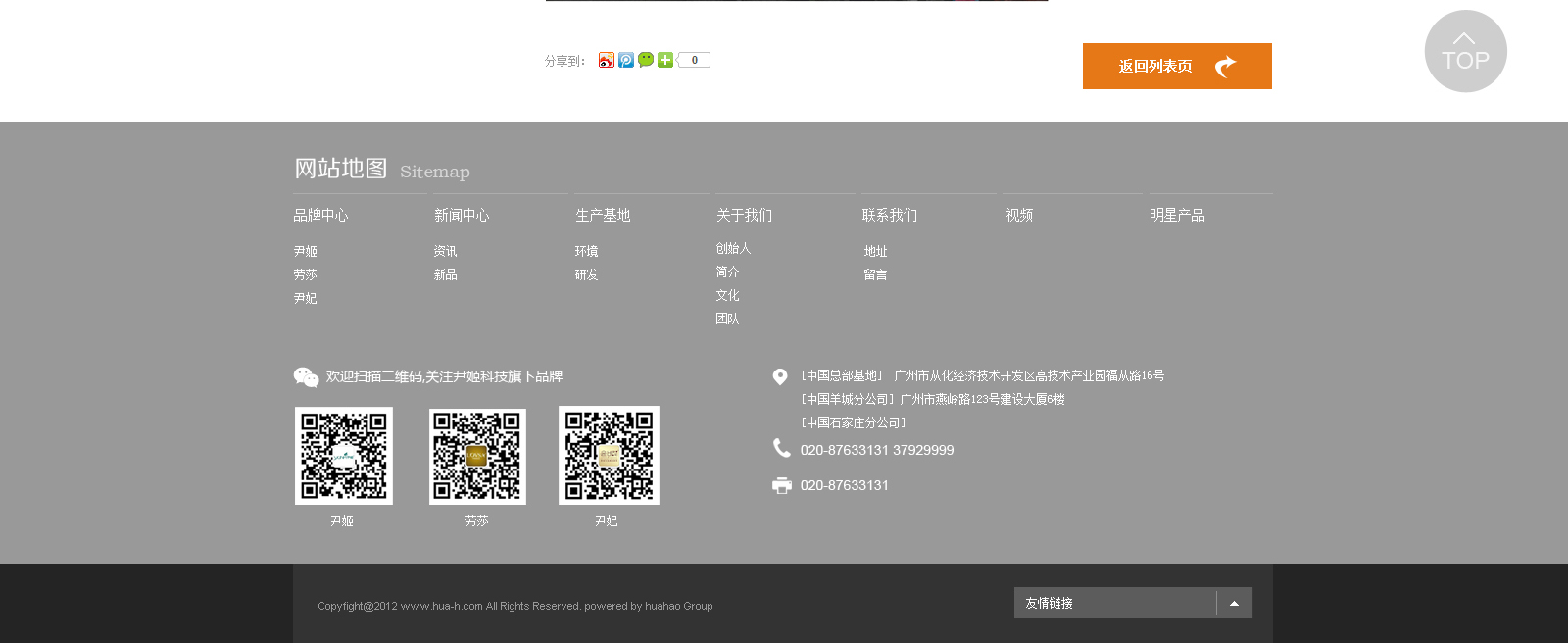Open the 新闻中心 sitemap heading
1568x643 pixels.
462,215
